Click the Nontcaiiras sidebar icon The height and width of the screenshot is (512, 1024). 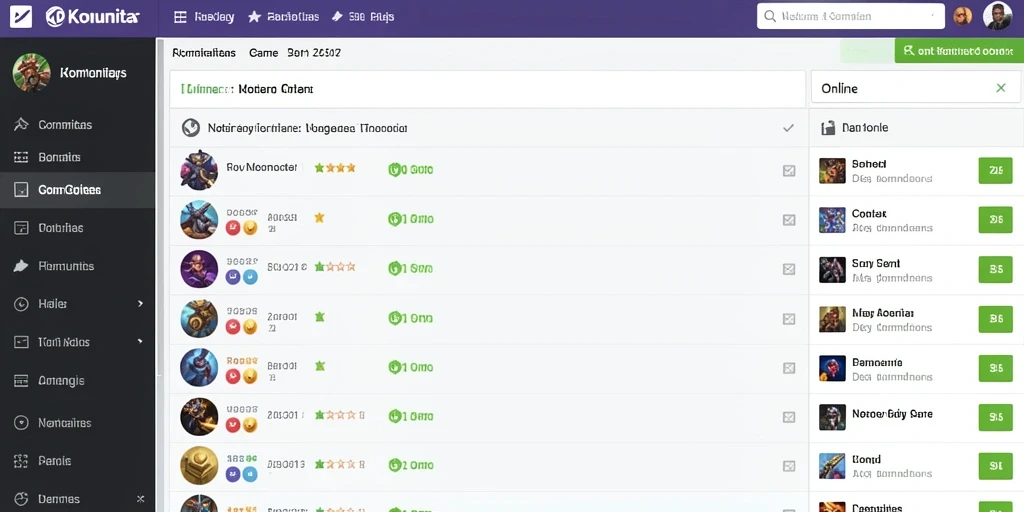pos(21,423)
